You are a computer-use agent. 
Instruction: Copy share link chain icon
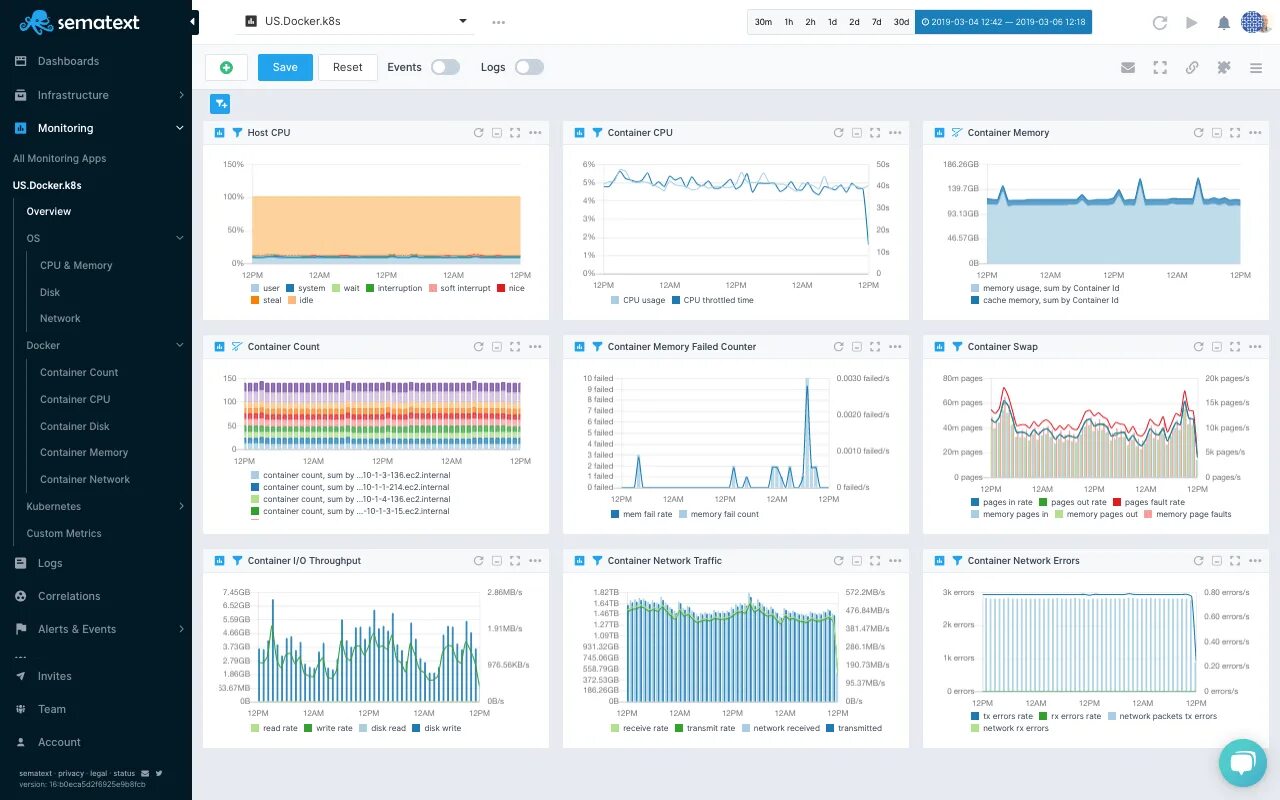pyautogui.click(x=1192, y=68)
